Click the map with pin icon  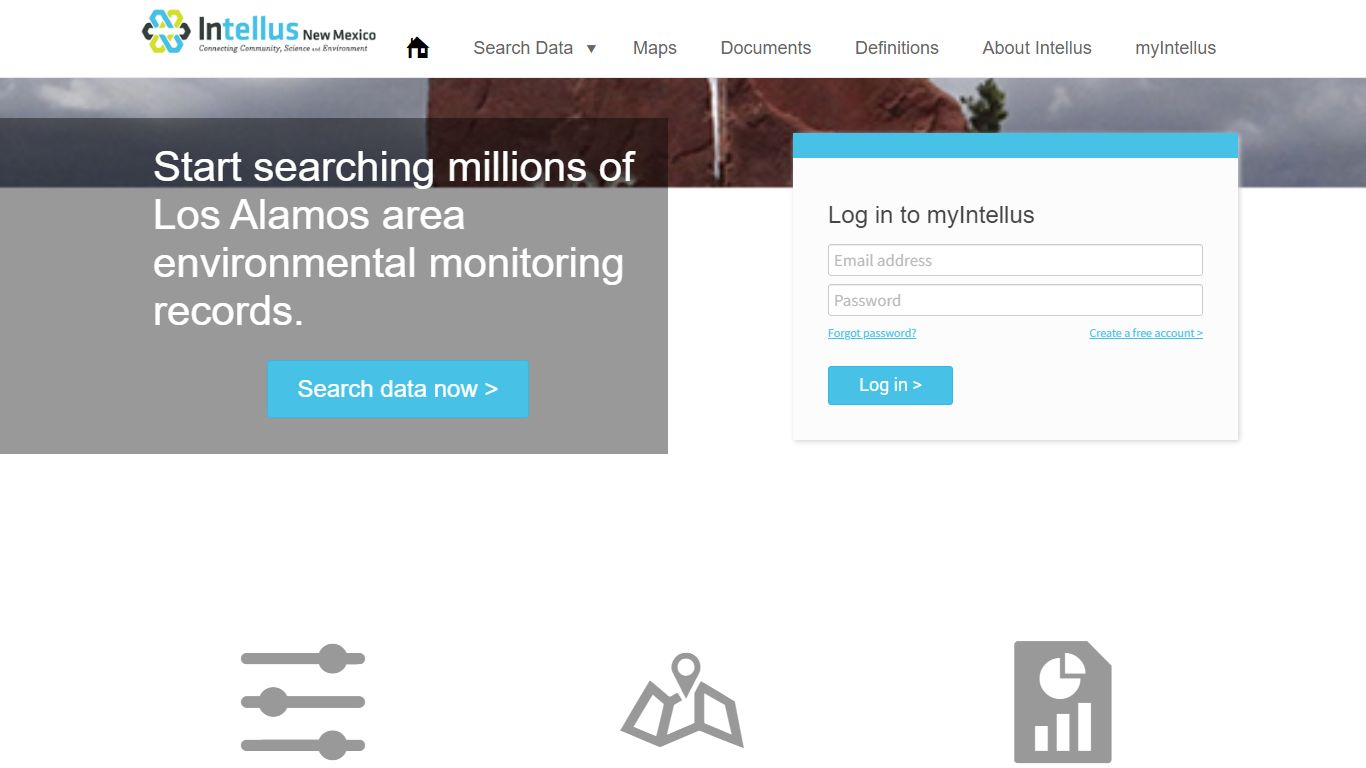pyautogui.click(x=683, y=700)
